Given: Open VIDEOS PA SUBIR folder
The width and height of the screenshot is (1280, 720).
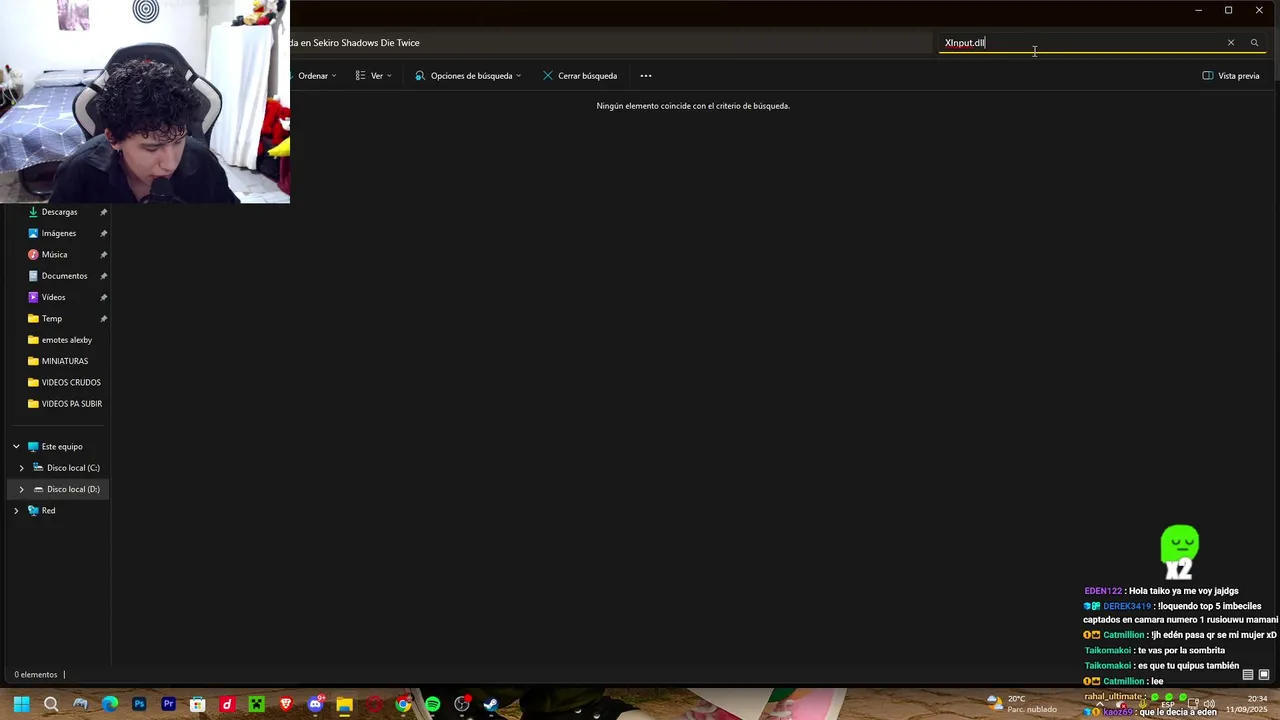Looking at the screenshot, I should (72, 404).
